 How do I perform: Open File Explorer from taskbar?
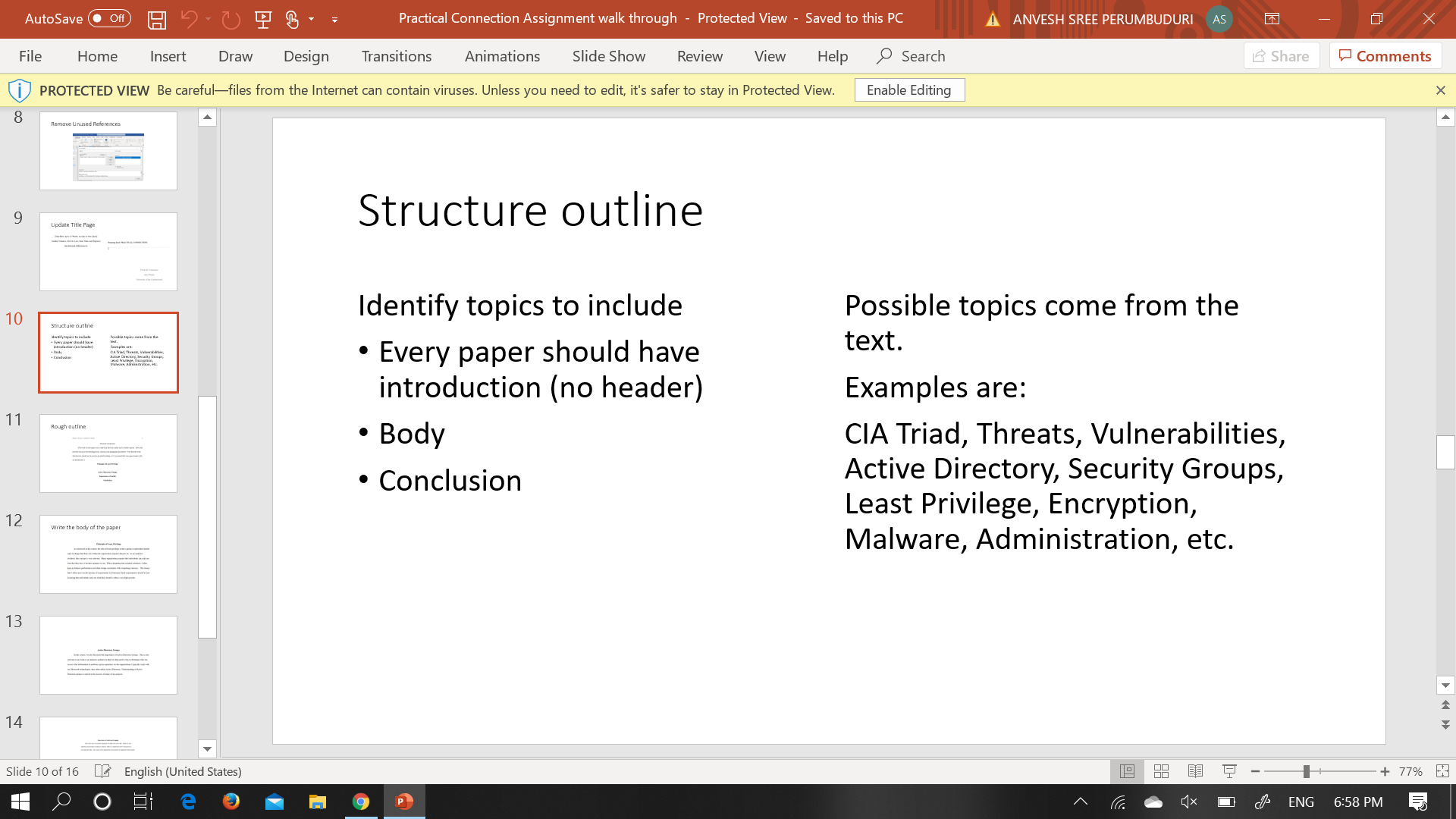317,802
